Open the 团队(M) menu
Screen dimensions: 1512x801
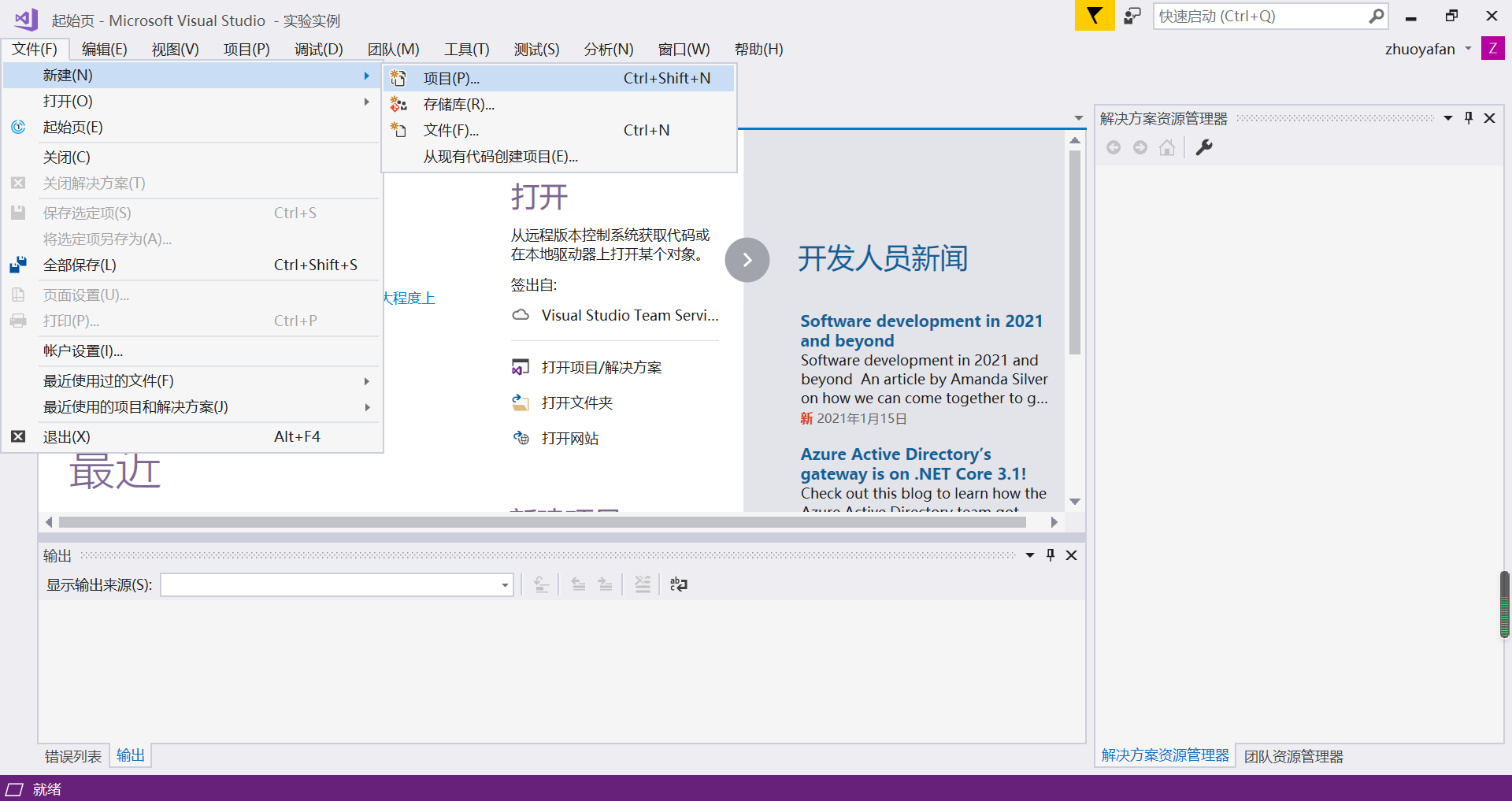pyautogui.click(x=394, y=49)
